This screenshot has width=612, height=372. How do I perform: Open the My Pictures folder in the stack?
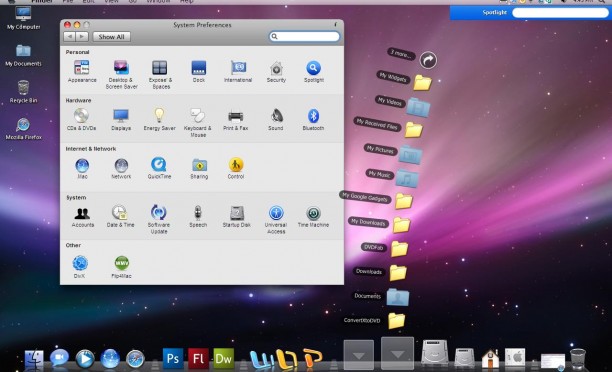(410, 154)
